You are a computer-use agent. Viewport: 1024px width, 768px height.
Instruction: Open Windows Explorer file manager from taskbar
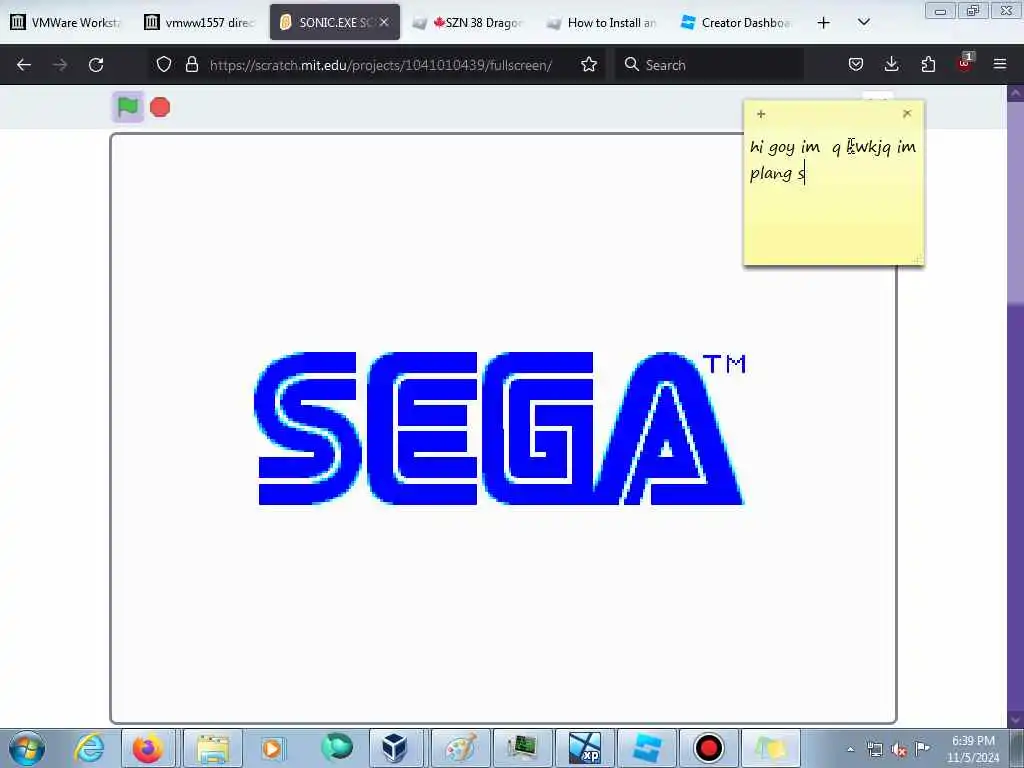coord(212,748)
